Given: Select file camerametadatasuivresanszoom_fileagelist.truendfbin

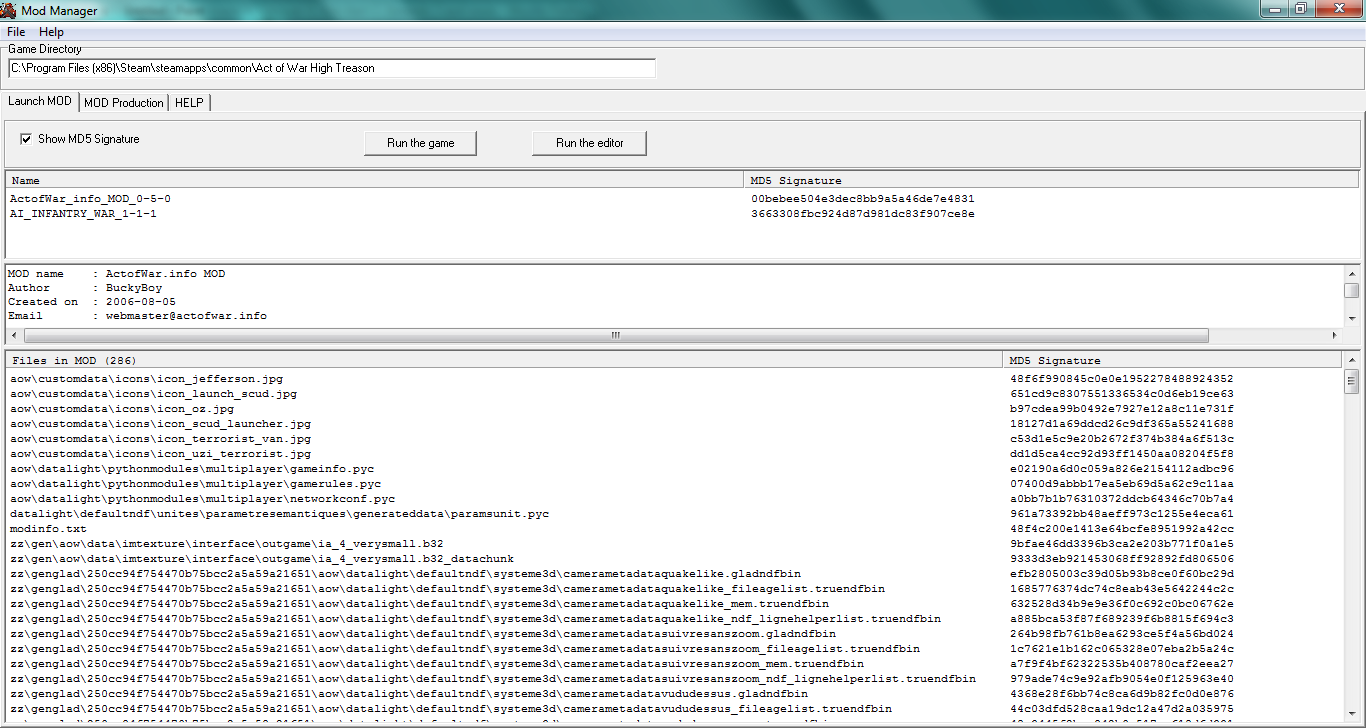Looking at the screenshot, I should (465, 649).
